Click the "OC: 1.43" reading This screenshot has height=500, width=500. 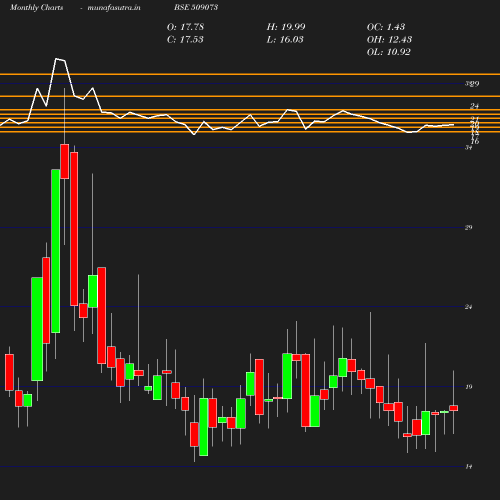click(386, 27)
